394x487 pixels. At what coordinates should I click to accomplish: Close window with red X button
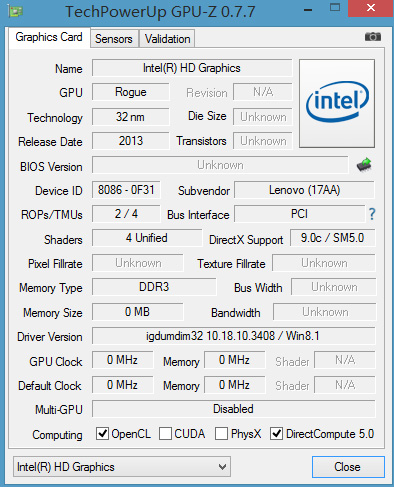click(x=371, y=8)
